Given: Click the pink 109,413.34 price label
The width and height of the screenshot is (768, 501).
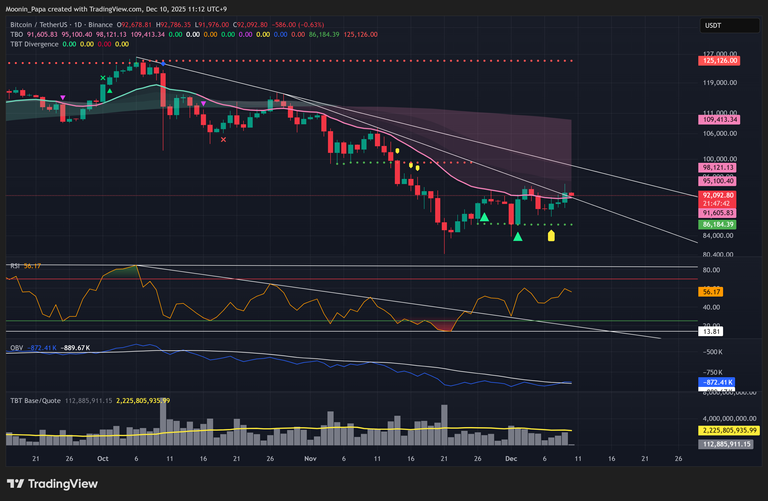Looking at the screenshot, I should point(720,120).
